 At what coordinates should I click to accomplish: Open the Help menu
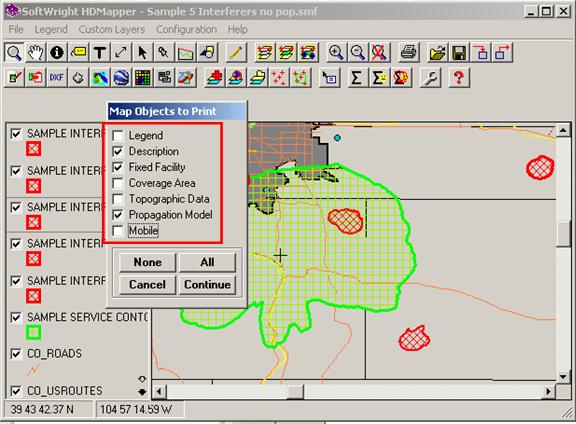click(x=237, y=29)
